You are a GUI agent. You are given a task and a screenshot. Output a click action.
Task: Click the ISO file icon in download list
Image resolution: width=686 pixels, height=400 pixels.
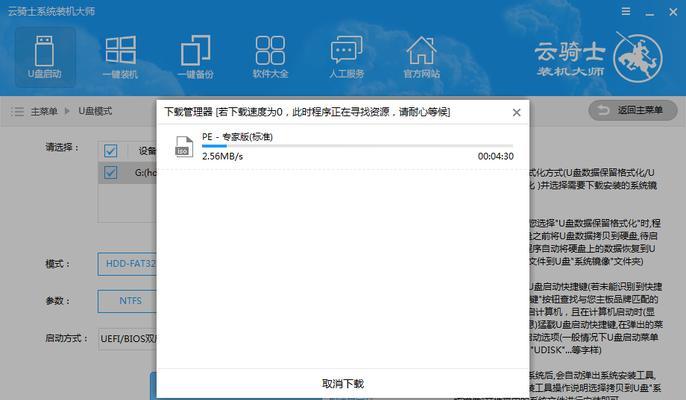point(184,146)
